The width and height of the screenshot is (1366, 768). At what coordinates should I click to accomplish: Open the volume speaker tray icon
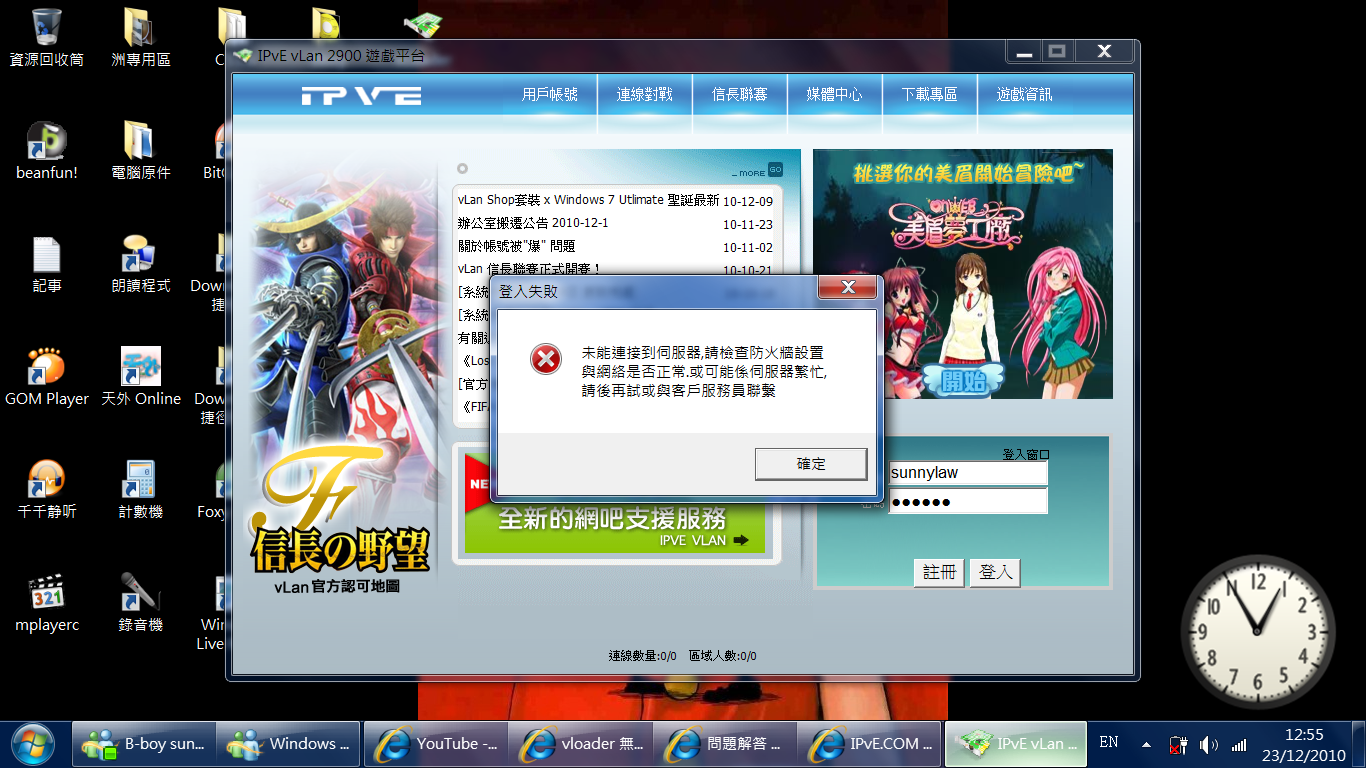pos(1209,745)
